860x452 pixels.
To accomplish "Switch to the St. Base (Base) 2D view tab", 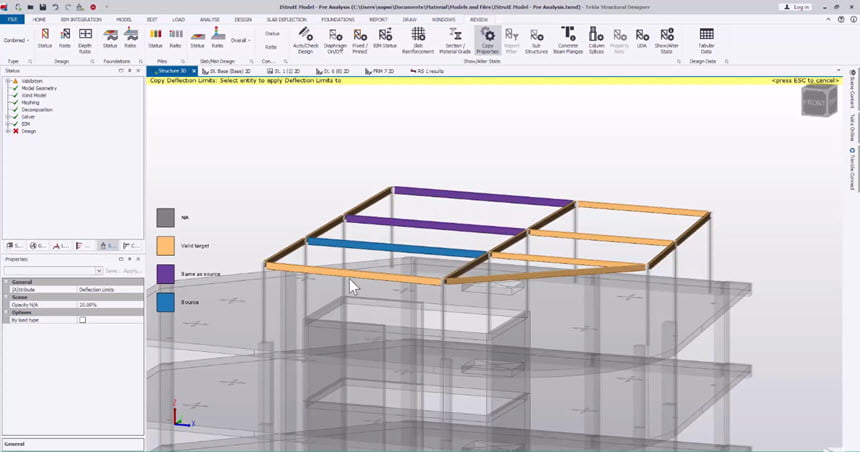I will point(227,71).
